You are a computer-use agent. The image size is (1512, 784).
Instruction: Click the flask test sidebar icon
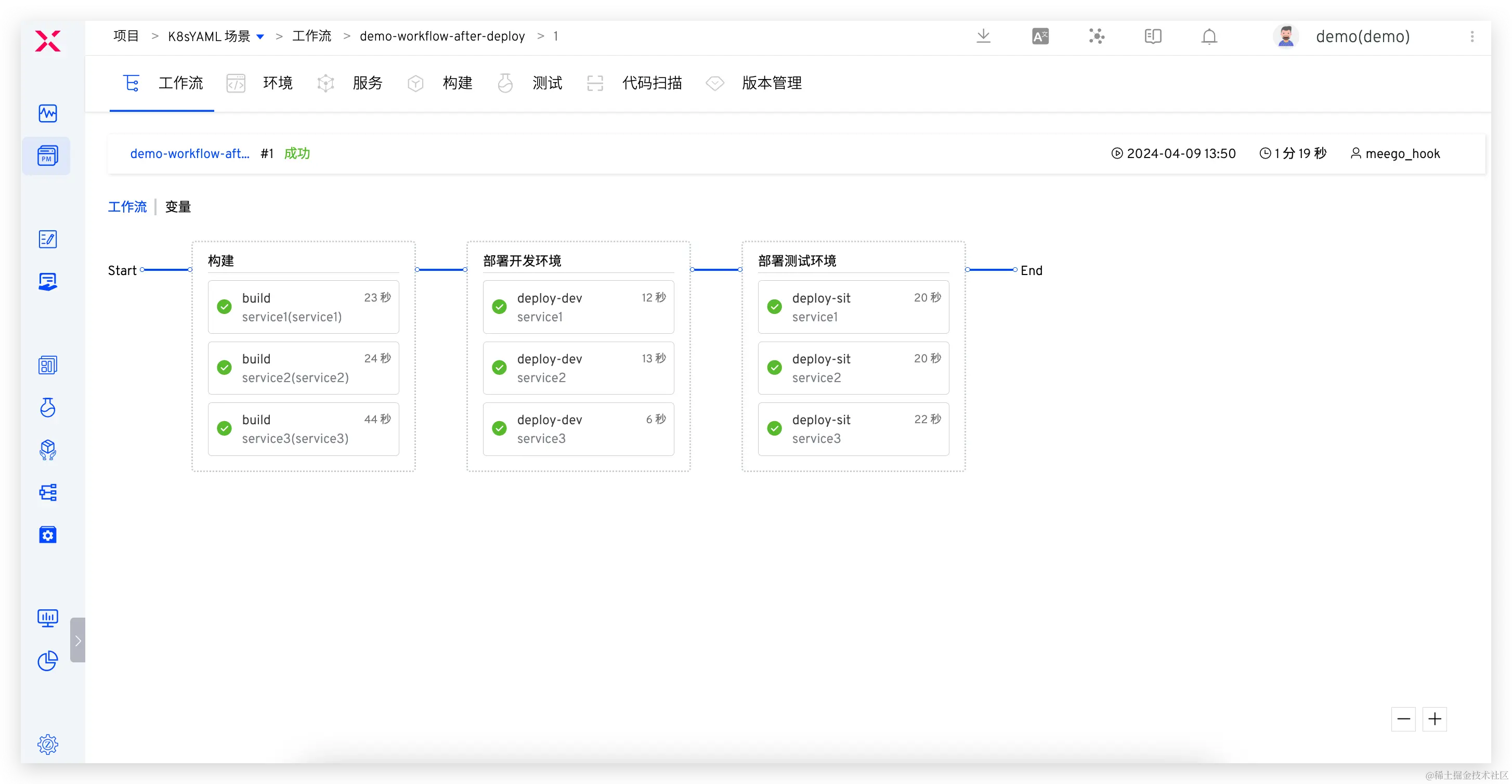(x=47, y=407)
